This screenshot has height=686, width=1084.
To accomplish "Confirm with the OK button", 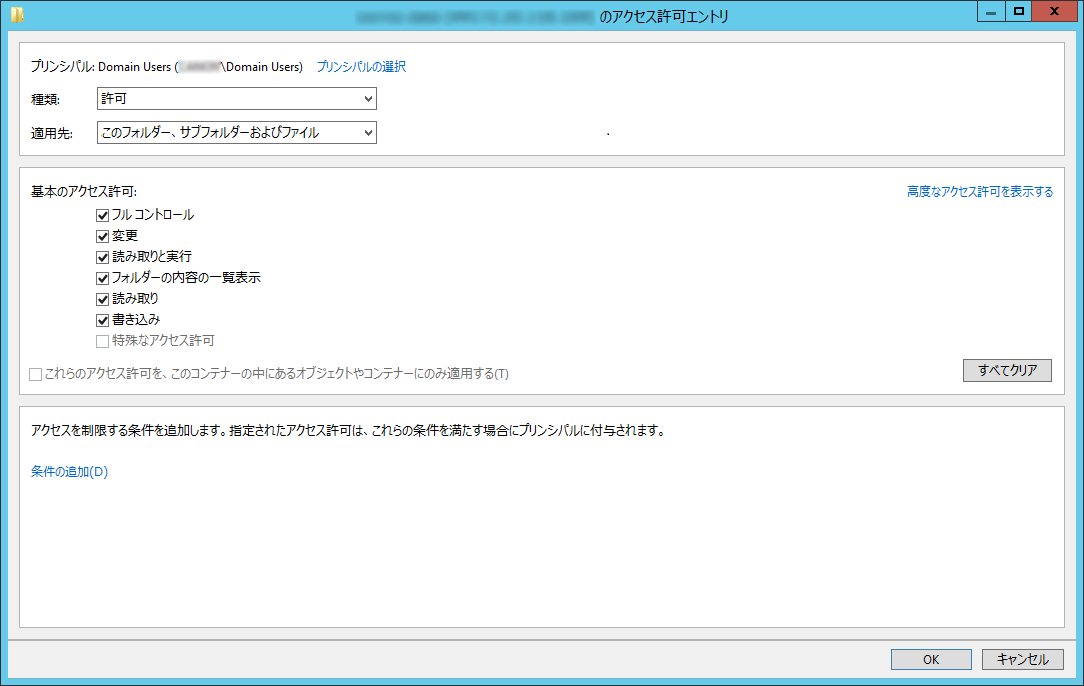I will coord(931,659).
